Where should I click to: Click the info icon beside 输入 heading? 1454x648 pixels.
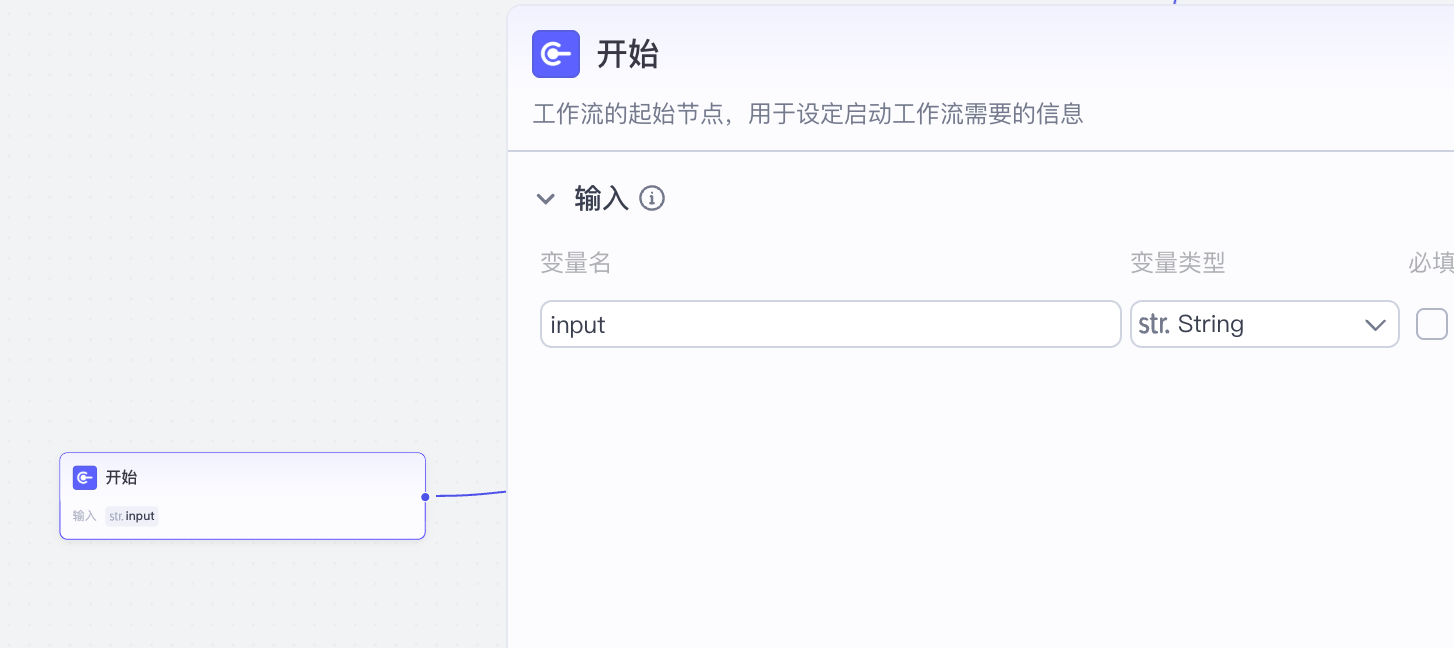pyautogui.click(x=652, y=198)
